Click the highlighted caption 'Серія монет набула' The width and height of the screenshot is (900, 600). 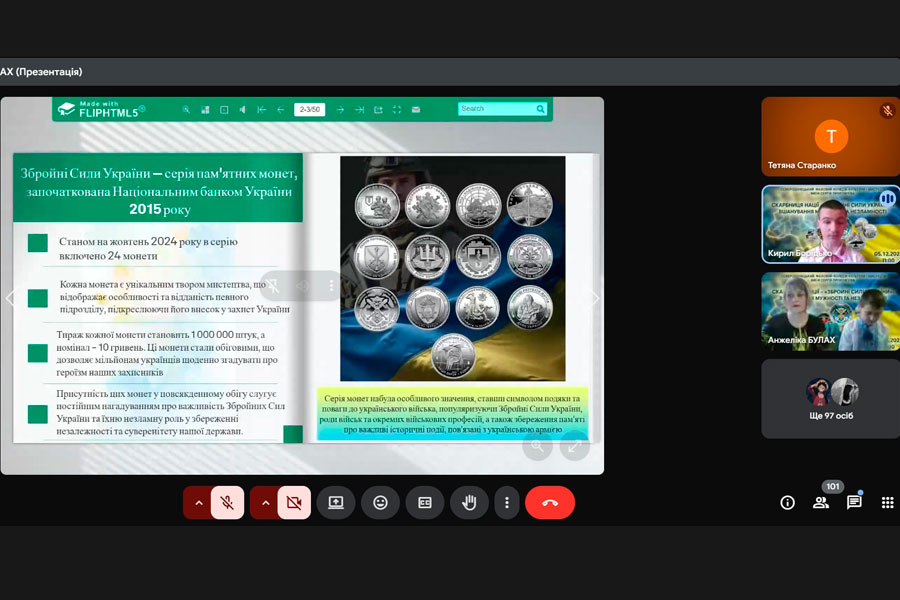[x=452, y=413]
